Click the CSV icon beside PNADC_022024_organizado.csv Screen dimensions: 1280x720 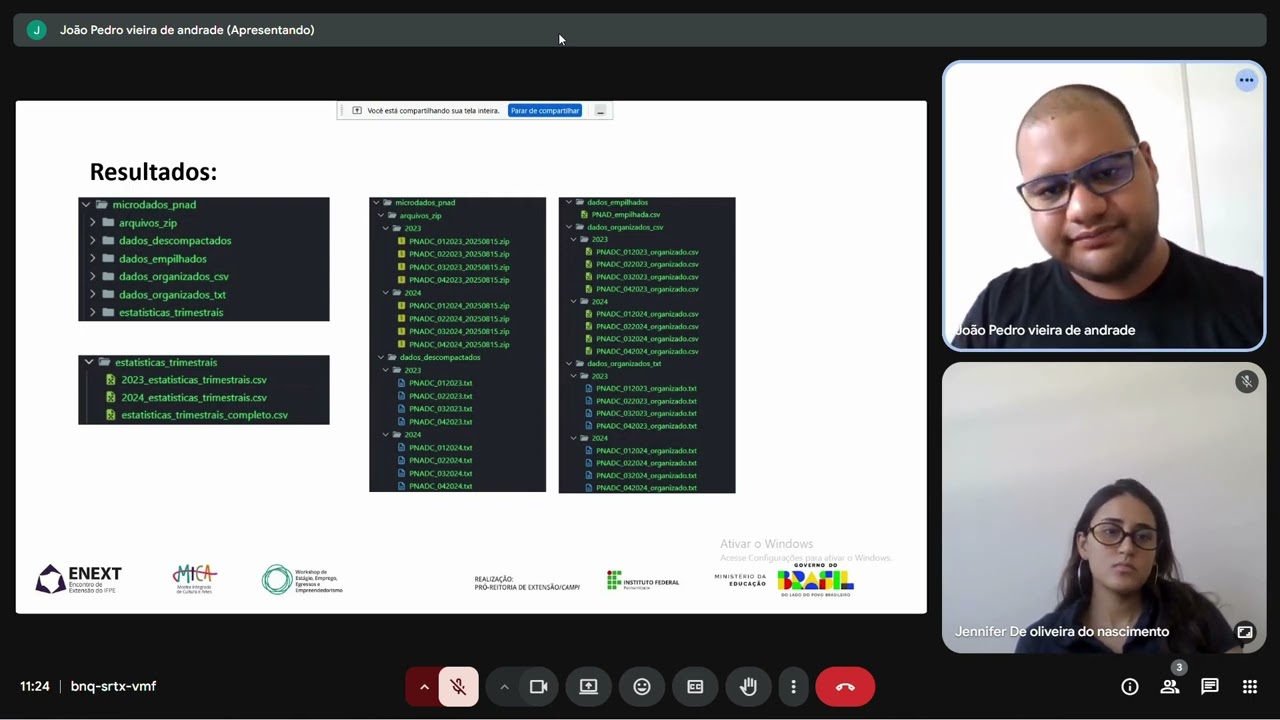click(589, 327)
